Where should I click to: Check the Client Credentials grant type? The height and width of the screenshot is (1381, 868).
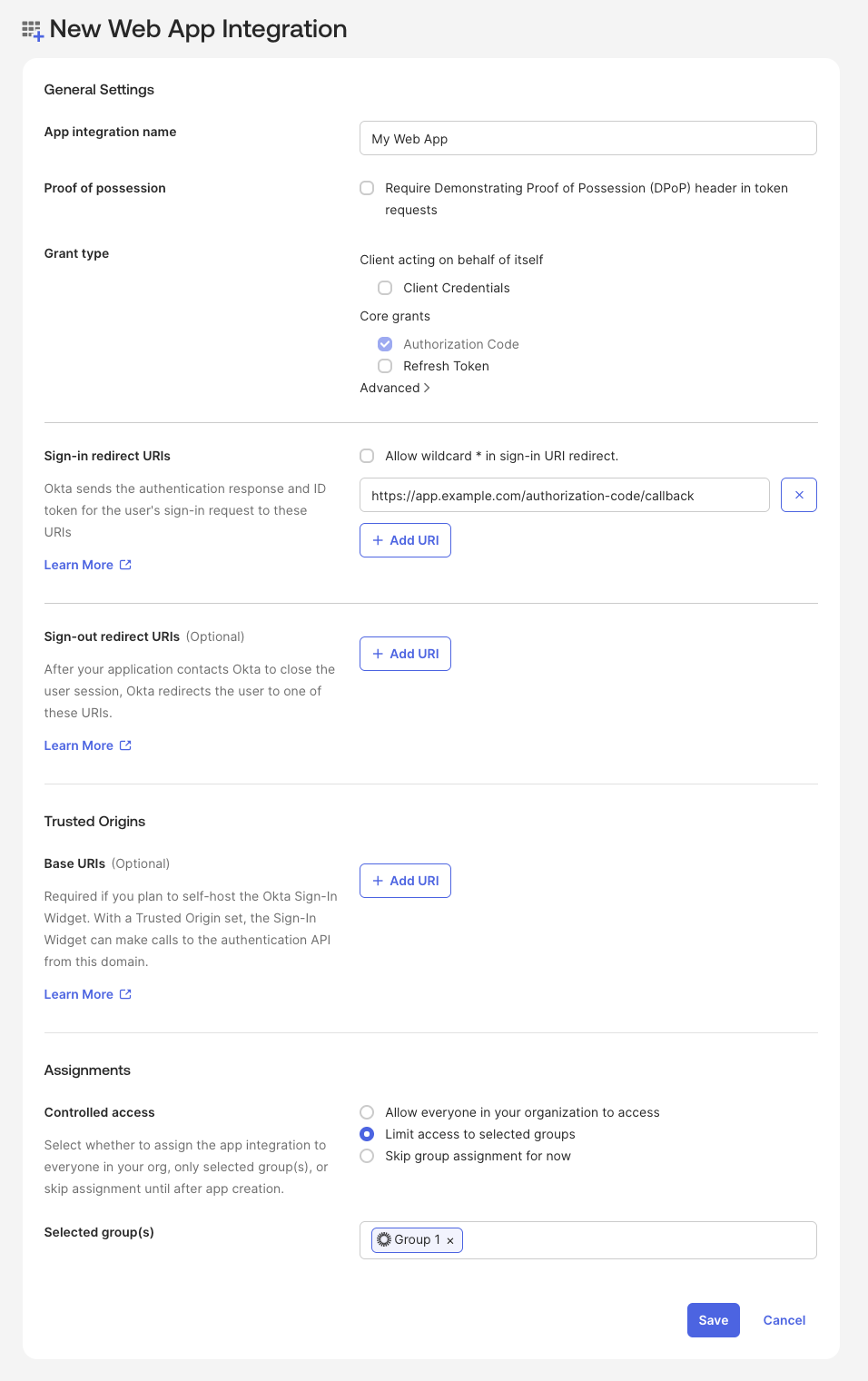pyautogui.click(x=385, y=288)
